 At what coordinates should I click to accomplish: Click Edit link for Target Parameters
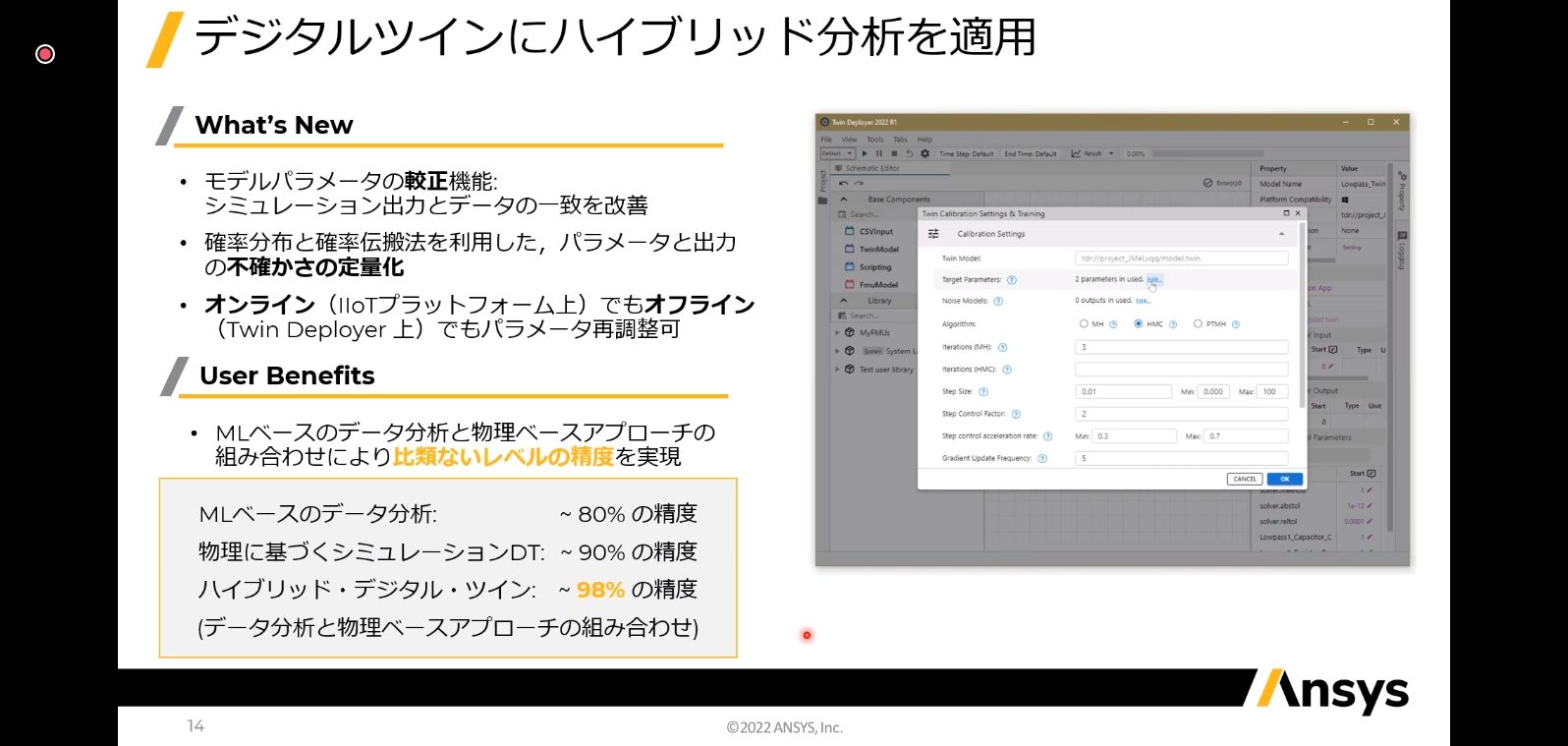pyautogui.click(x=1153, y=280)
